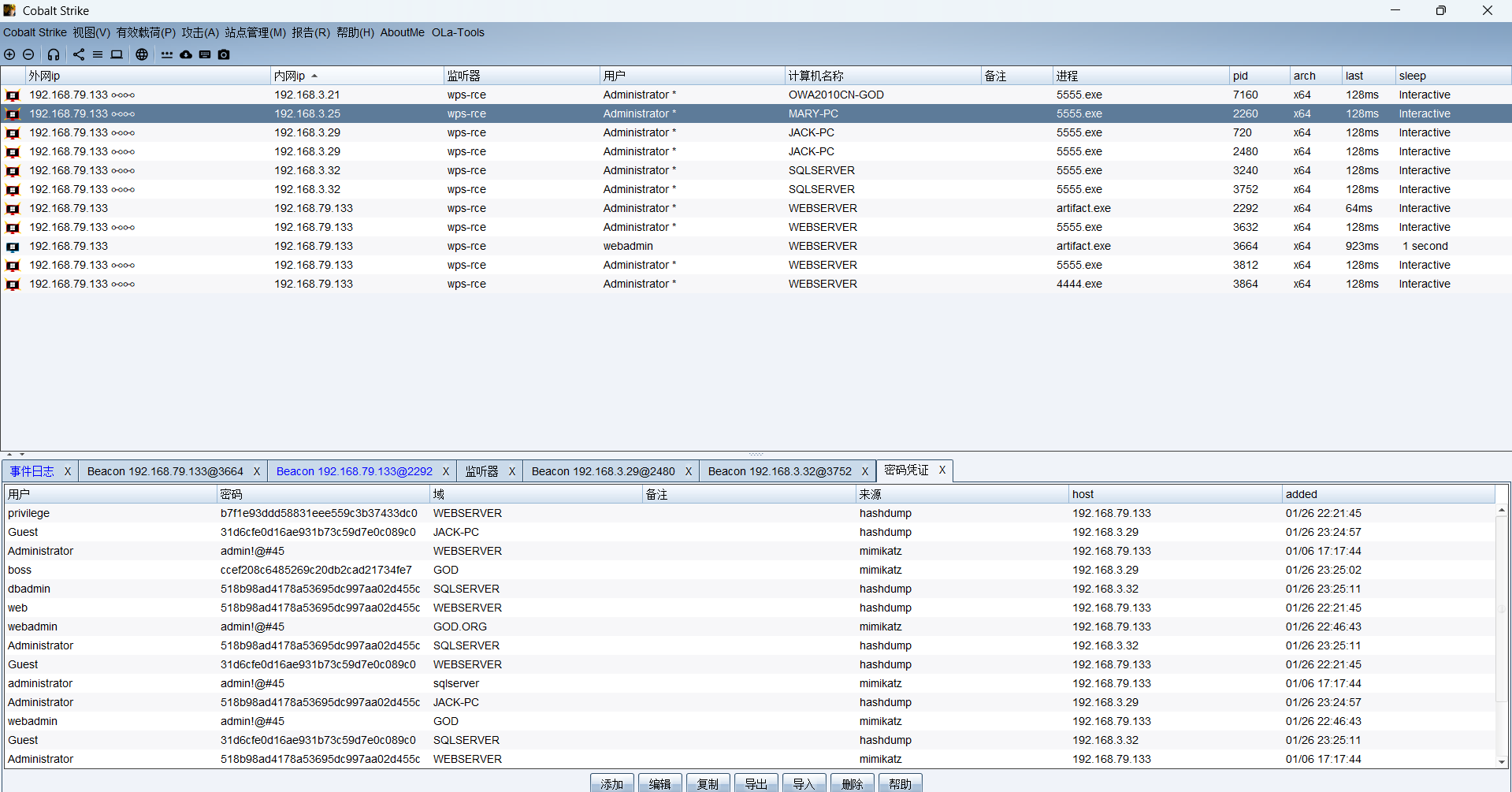1512x792 pixels.
Task: Close the 密码凭证 tab
Action: point(942,470)
